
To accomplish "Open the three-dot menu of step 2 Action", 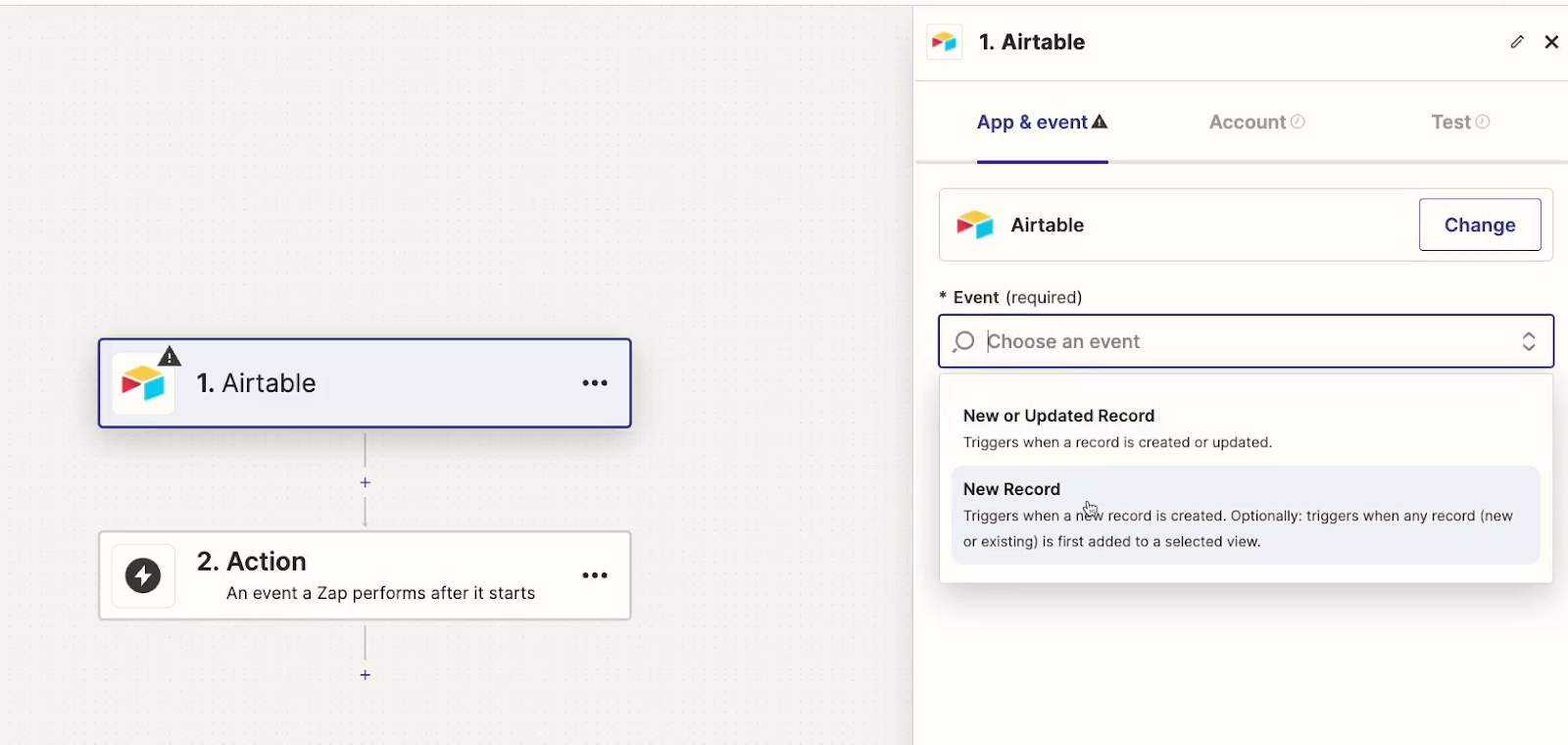I will (595, 575).
